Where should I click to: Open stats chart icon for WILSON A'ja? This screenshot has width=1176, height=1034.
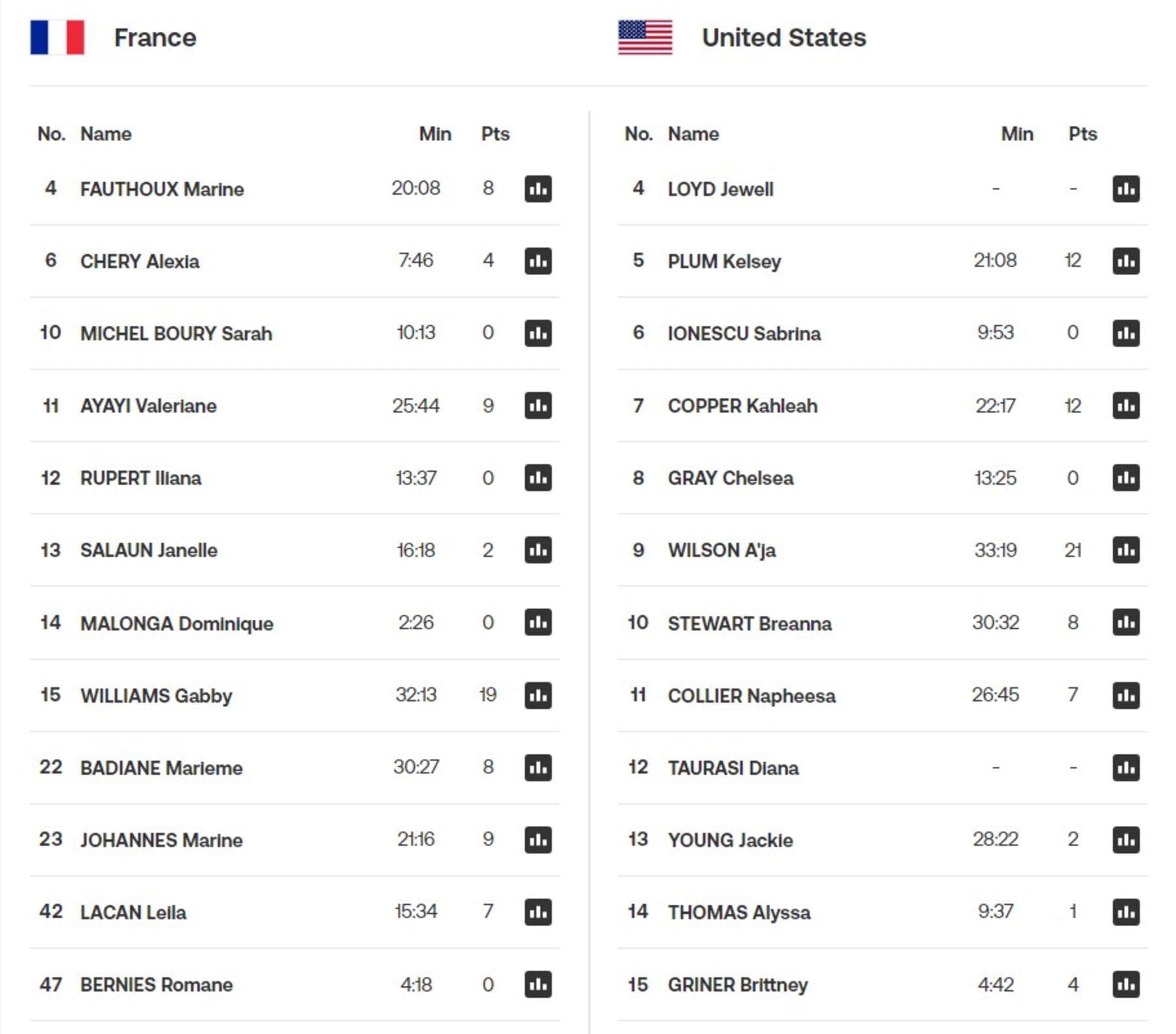[x=1126, y=550]
